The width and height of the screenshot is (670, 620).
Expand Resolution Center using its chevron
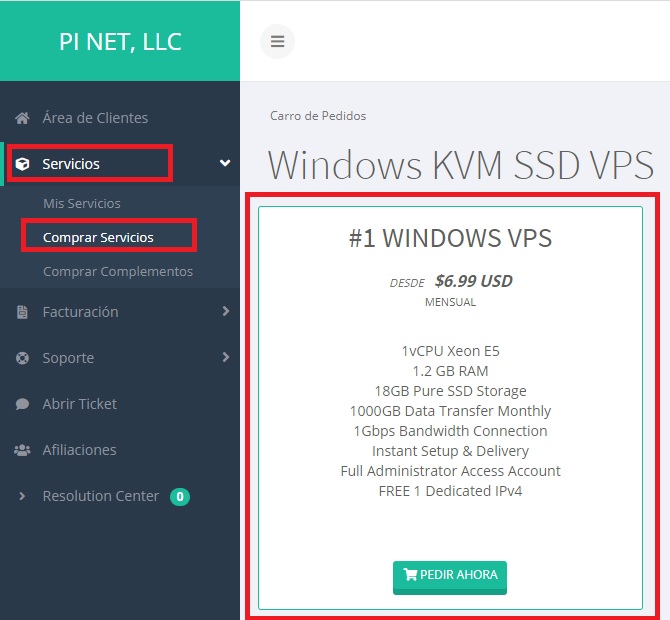coord(22,496)
